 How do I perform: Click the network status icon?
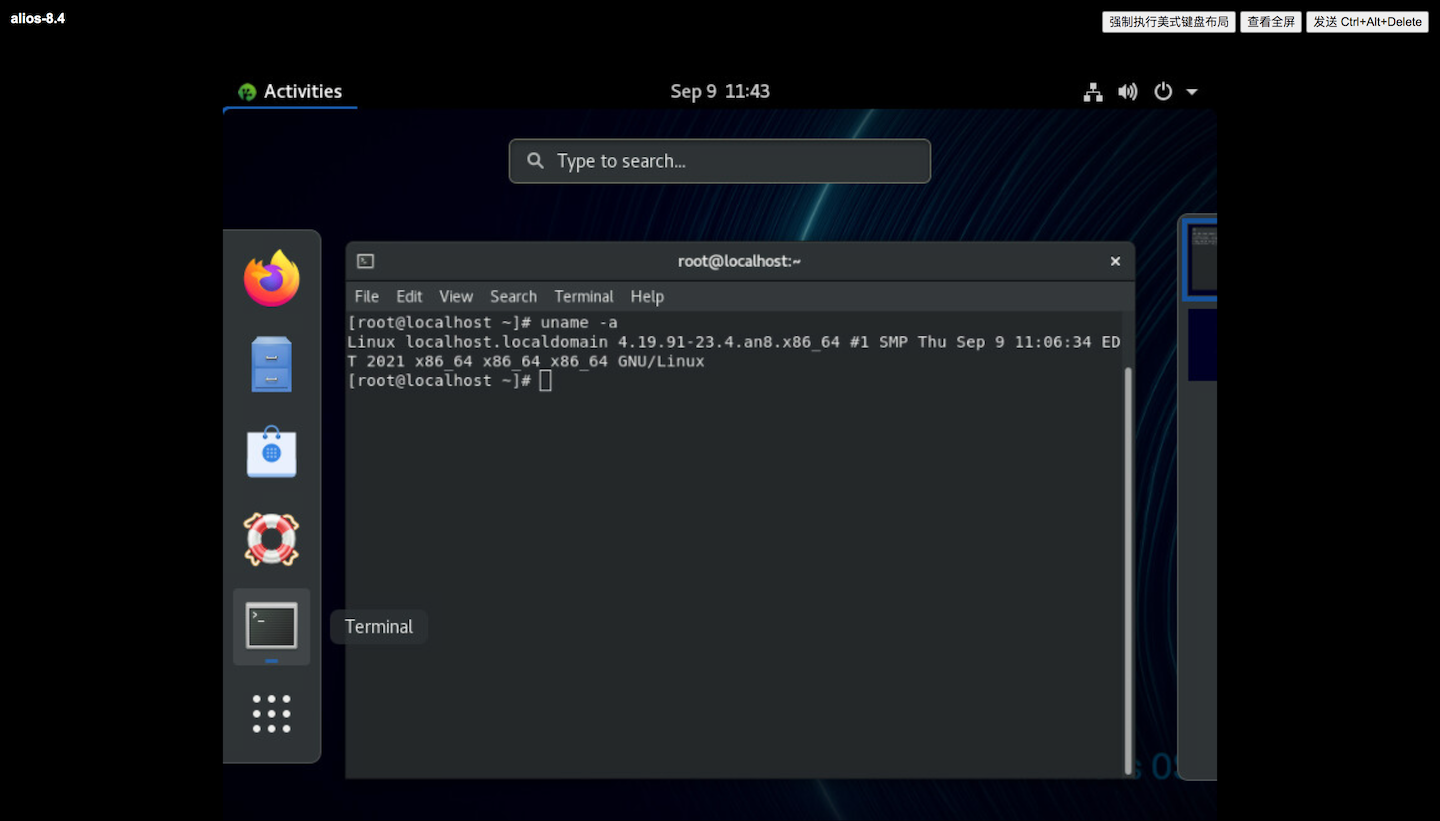(1093, 92)
